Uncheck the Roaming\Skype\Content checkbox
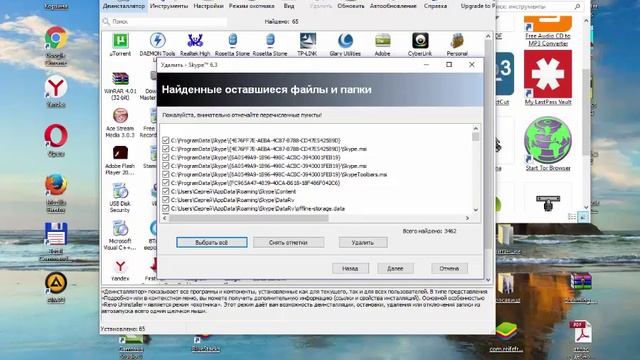The width and height of the screenshot is (640, 360). tap(165, 191)
